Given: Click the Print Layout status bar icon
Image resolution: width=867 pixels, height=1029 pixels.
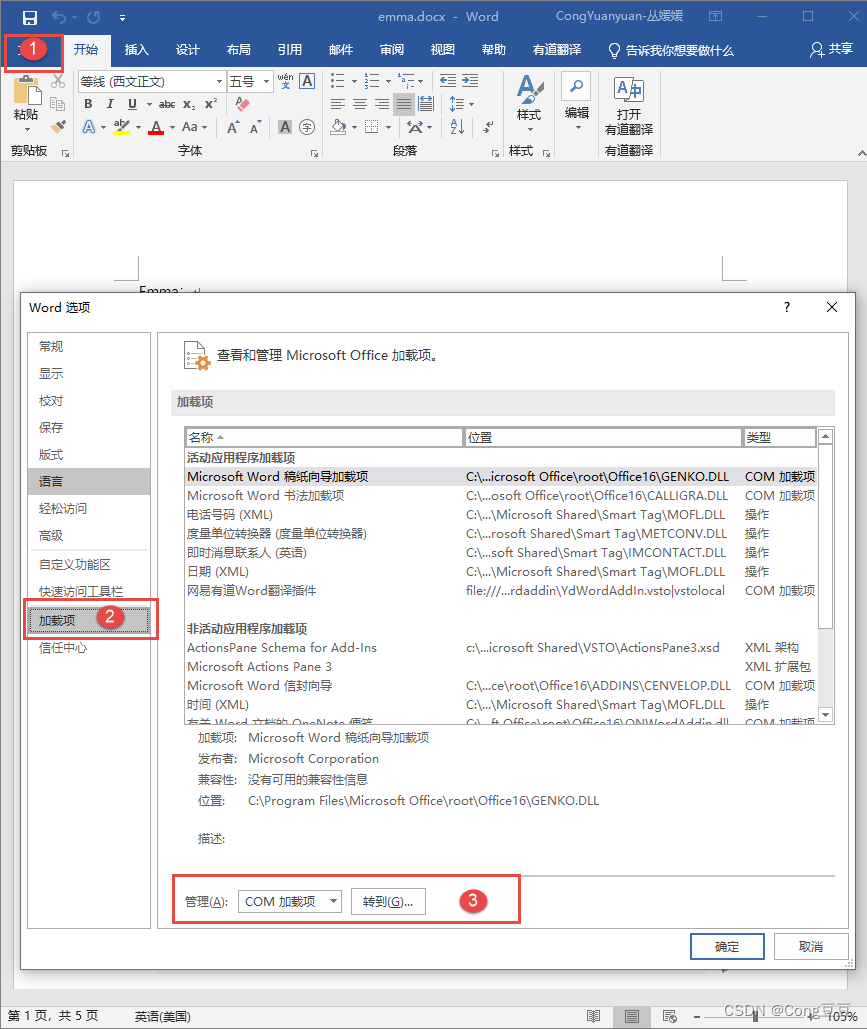Looking at the screenshot, I should pos(632,1017).
